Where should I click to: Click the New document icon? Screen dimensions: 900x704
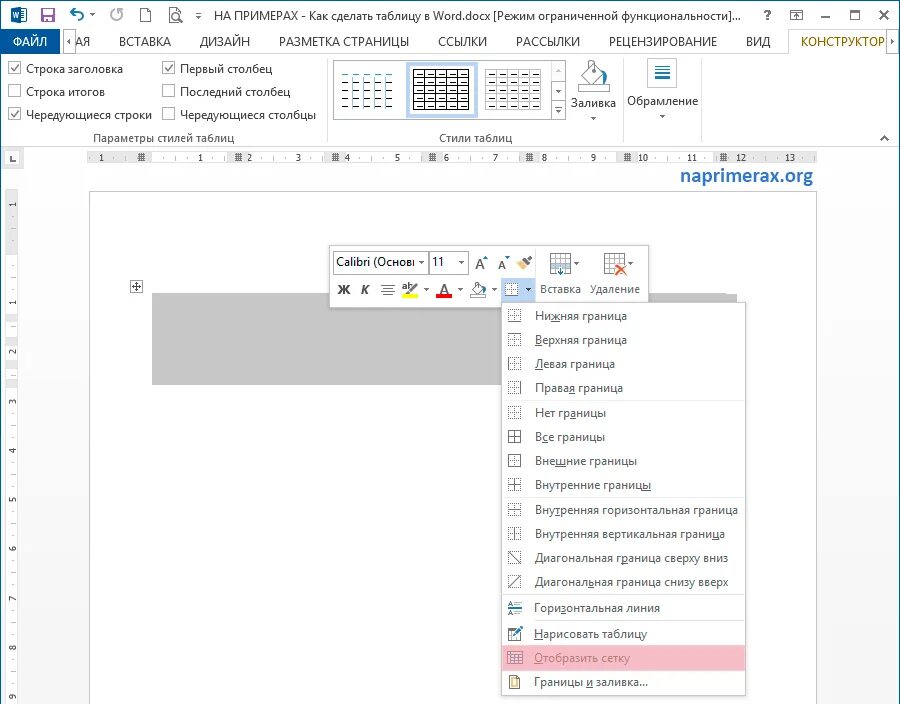tap(146, 15)
